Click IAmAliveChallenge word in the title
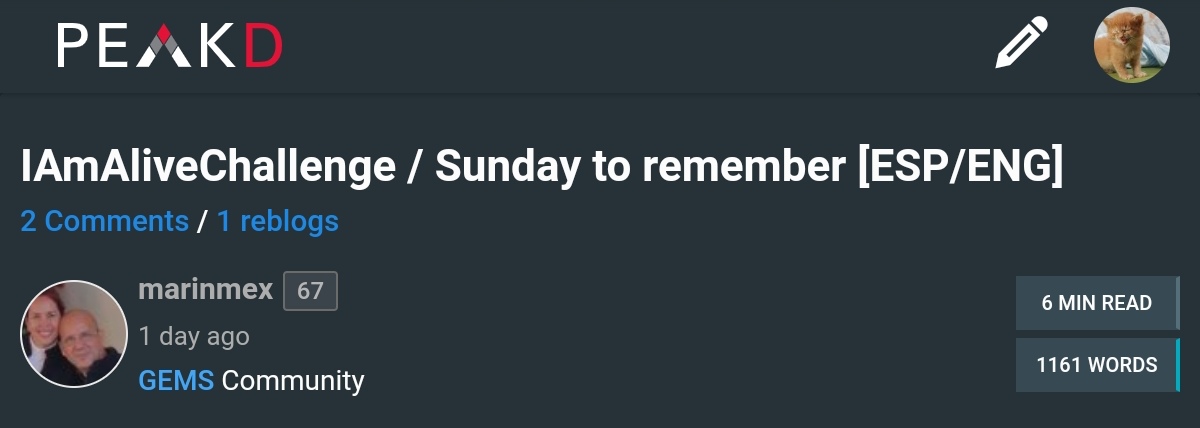Viewport: 1200px width, 428px height. [208, 167]
